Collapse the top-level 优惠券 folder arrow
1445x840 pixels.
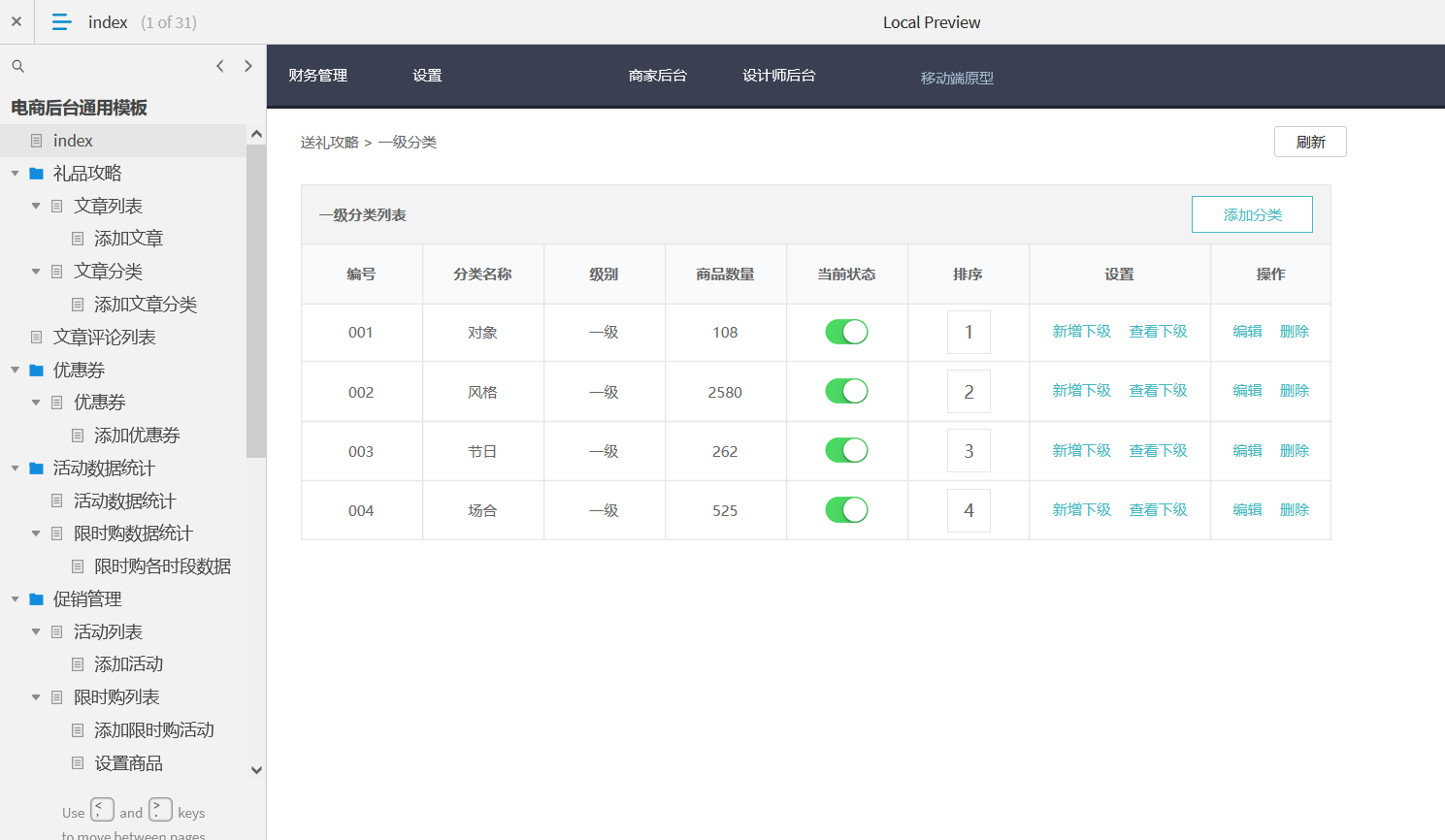15,371
